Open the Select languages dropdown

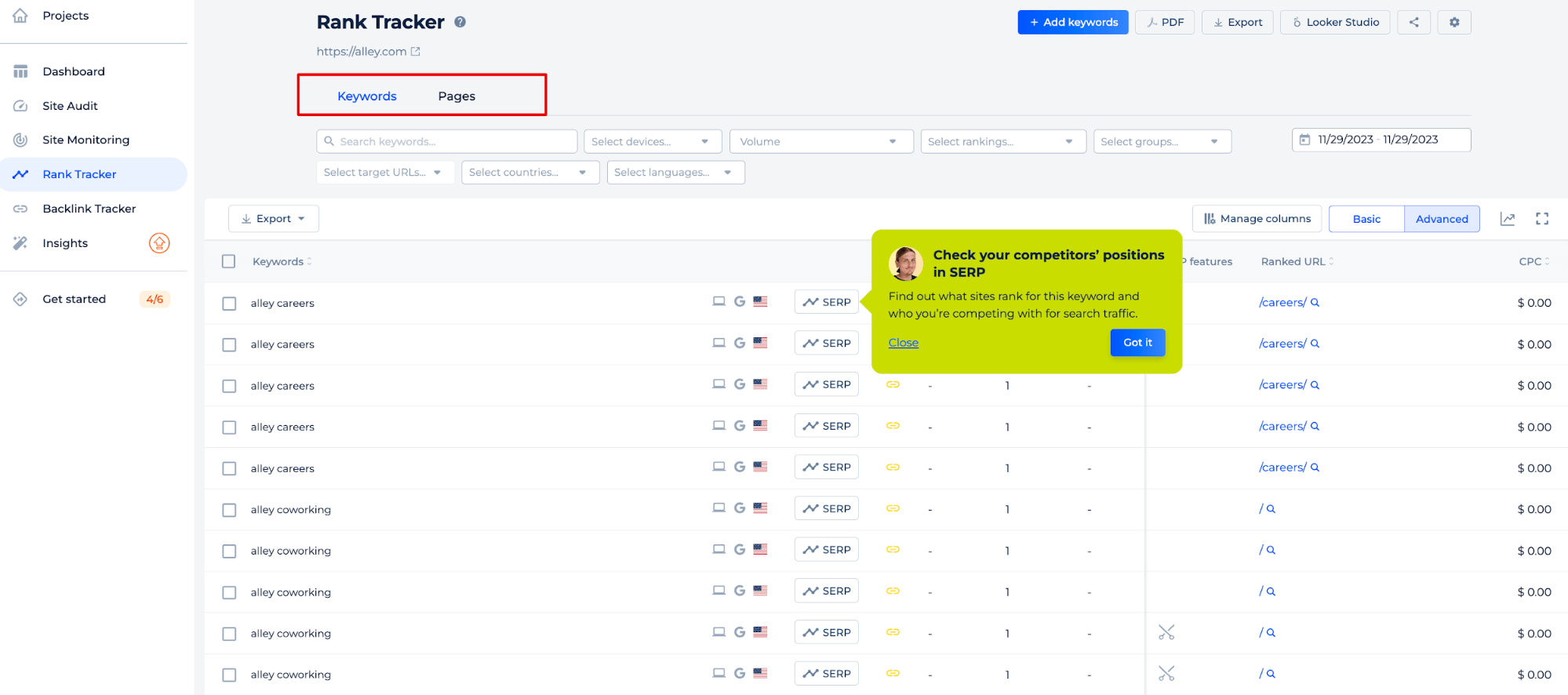tap(675, 173)
